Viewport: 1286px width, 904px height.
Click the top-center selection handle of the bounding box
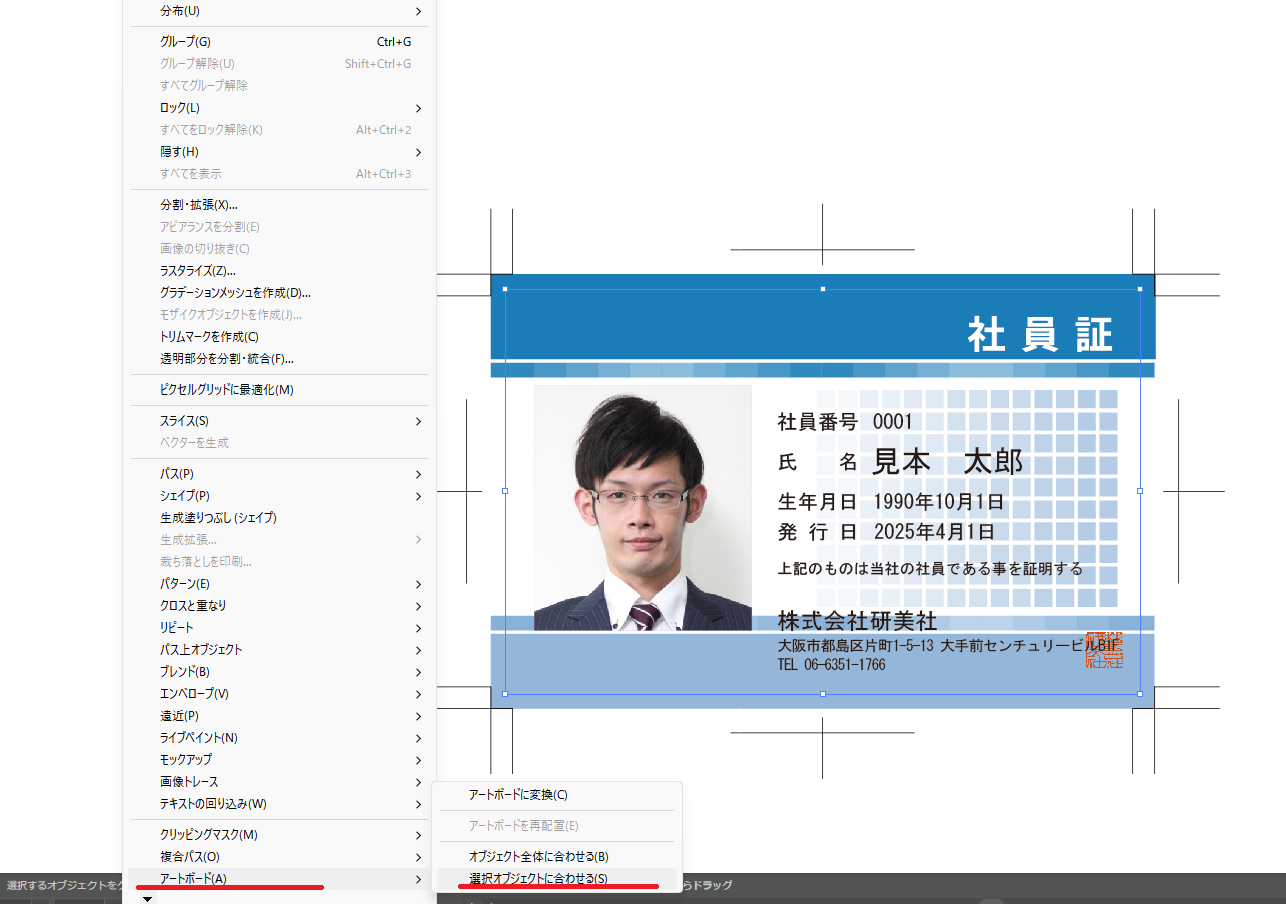[823, 289]
